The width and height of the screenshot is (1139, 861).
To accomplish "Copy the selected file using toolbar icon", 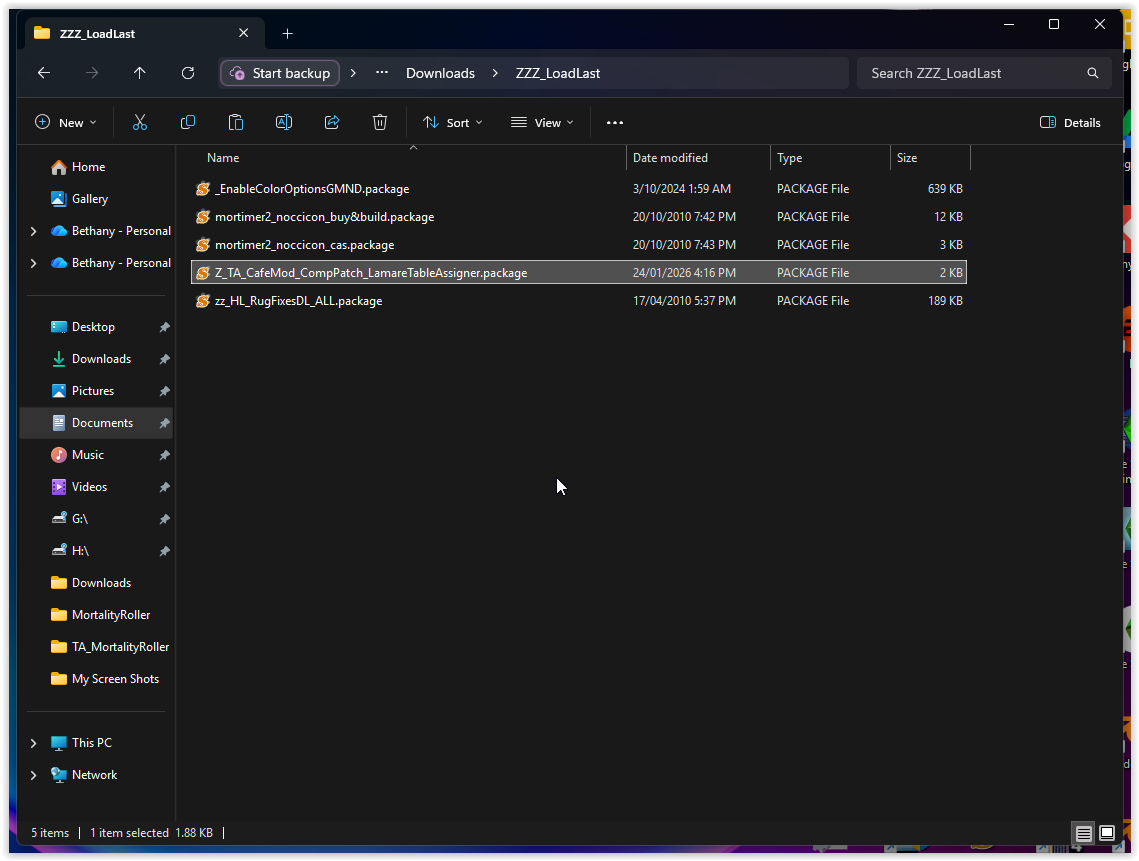I will point(188,122).
